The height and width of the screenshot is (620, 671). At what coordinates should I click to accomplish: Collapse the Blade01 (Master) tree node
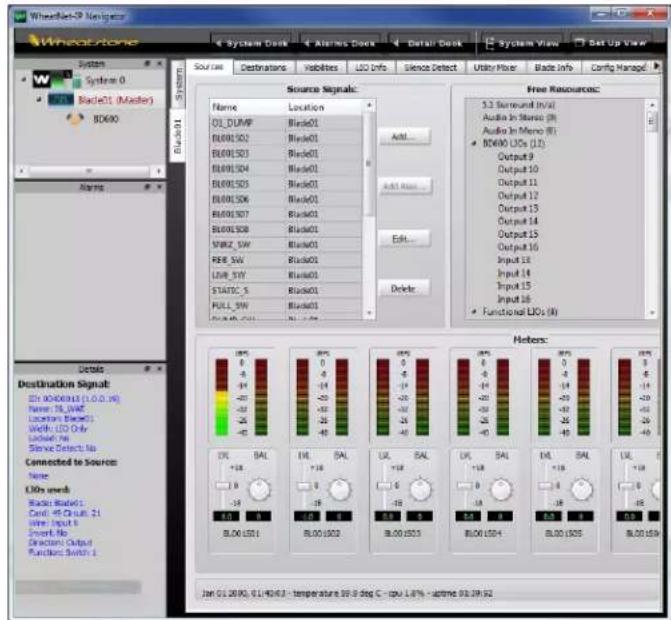pyautogui.click(x=39, y=100)
